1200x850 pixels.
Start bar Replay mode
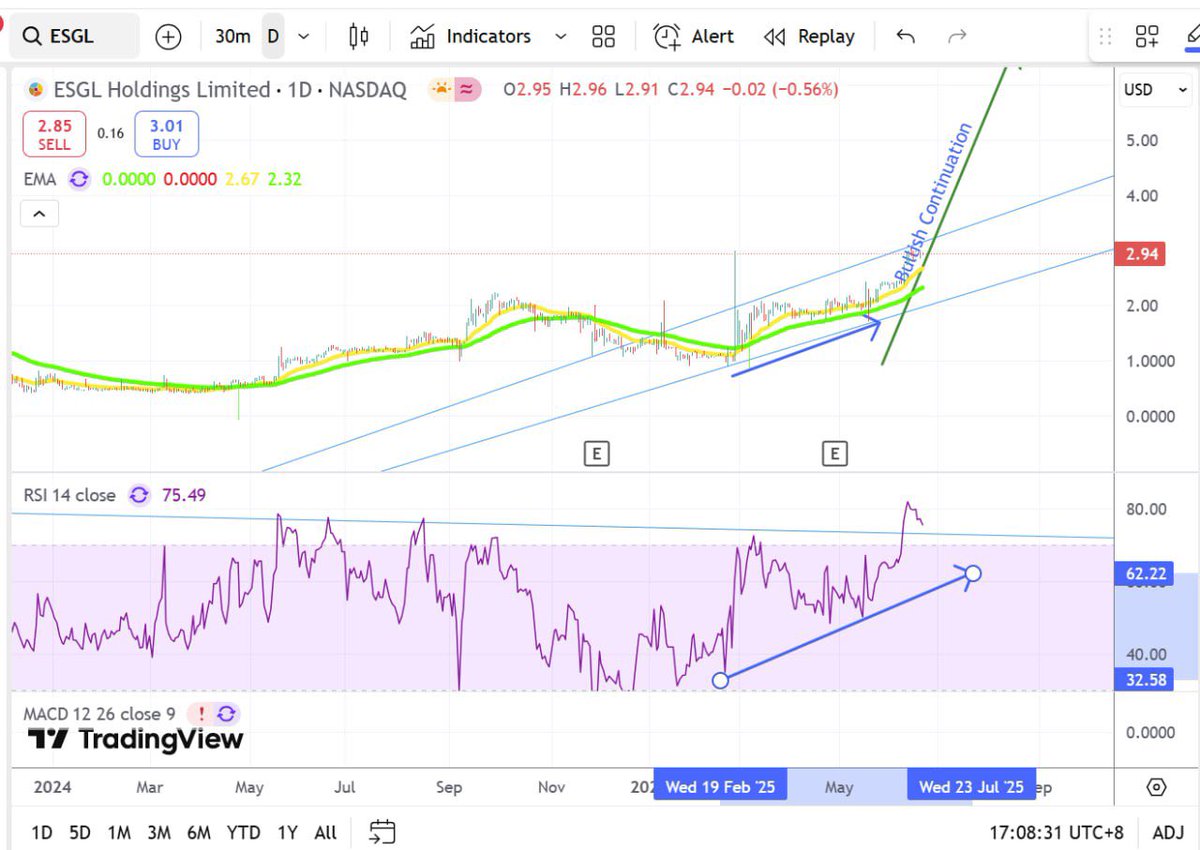808,37
